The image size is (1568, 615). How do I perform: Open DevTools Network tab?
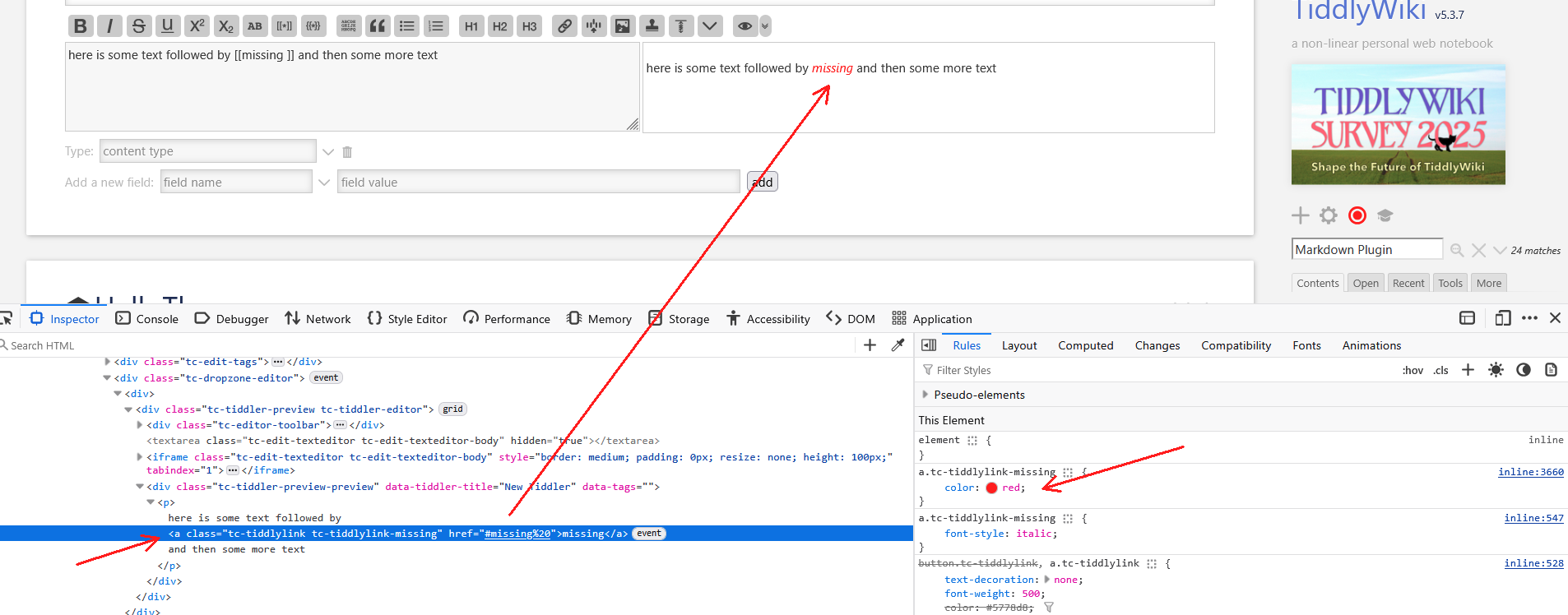pyautogui.click(x=318, y=319)
